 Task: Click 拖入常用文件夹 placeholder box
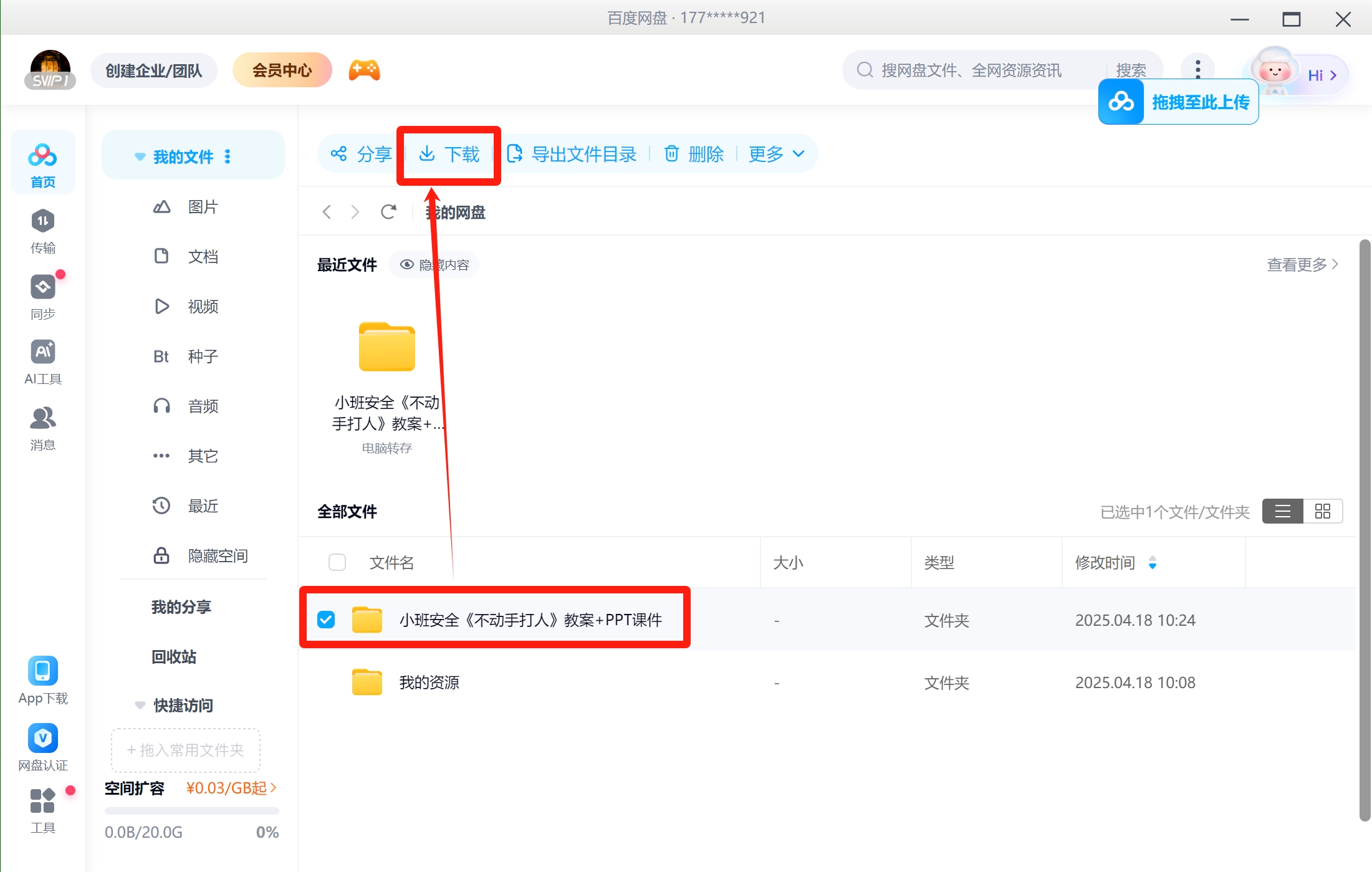tap(186, 750)
